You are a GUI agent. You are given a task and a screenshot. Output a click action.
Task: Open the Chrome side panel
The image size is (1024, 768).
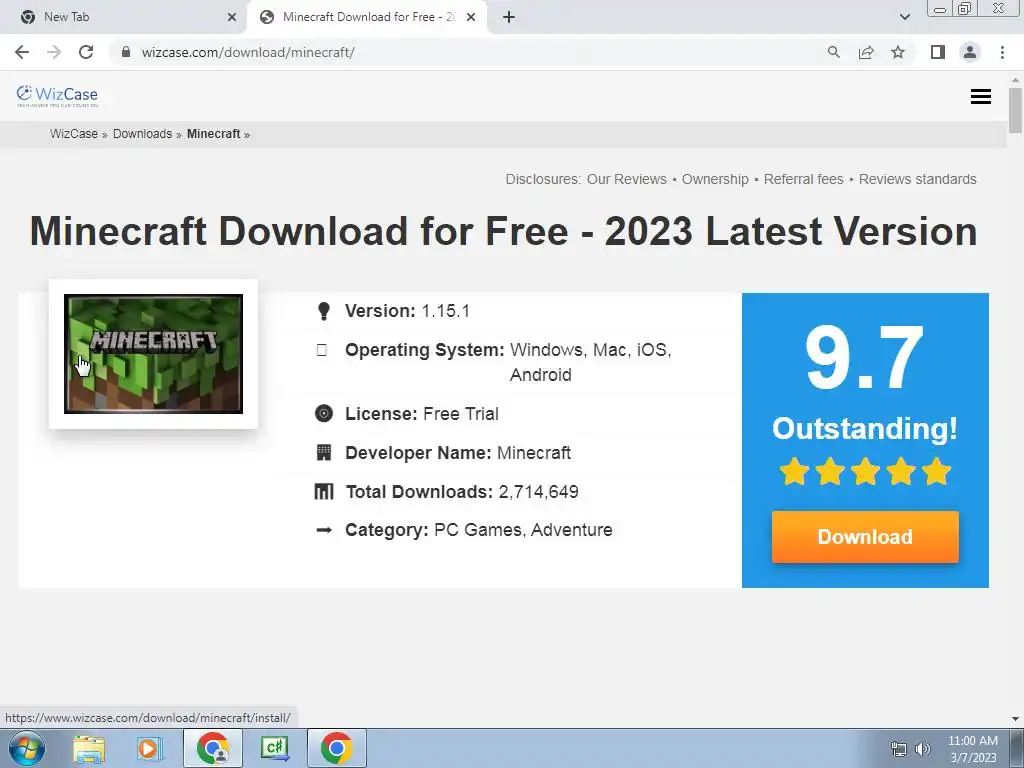point(938,52)
